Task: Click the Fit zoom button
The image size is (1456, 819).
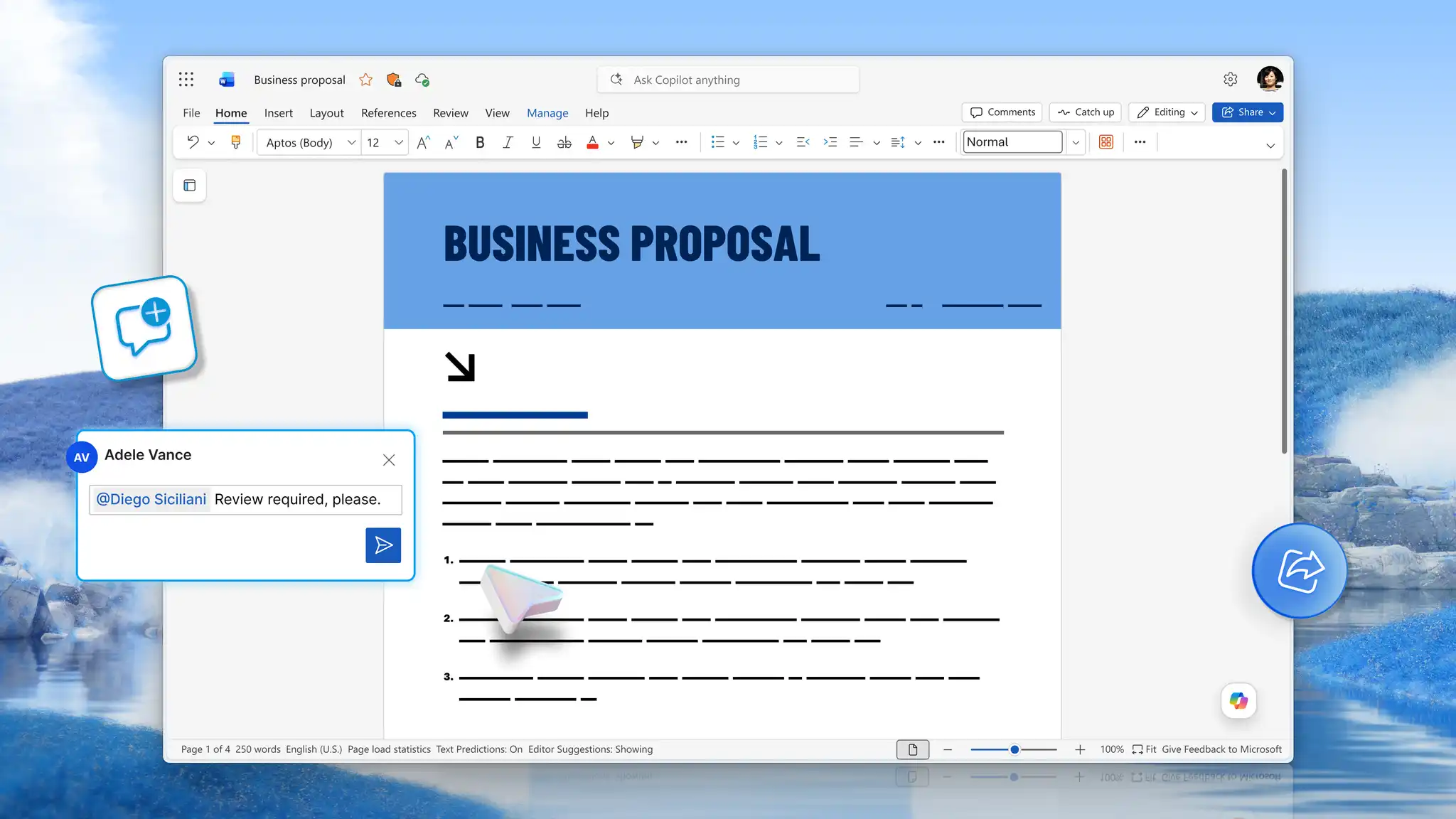Action: click(x=1144, y=749)
